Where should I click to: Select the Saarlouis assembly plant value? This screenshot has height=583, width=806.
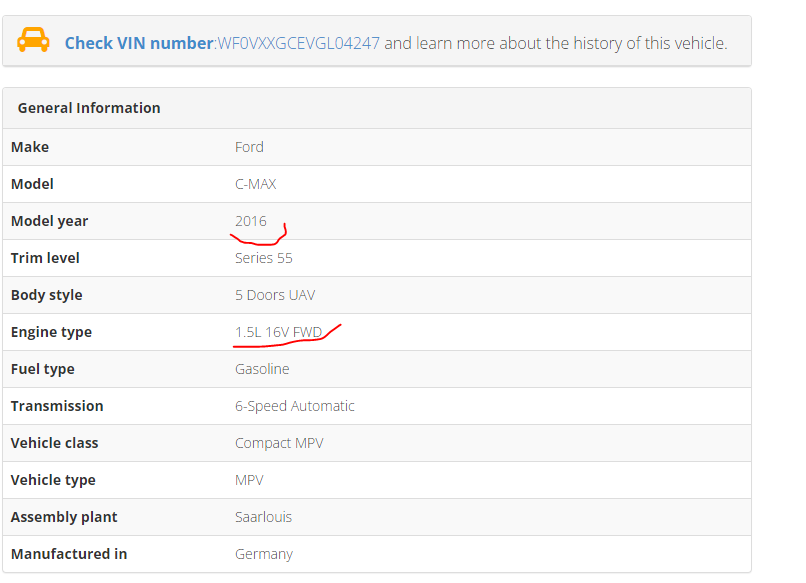263,517
